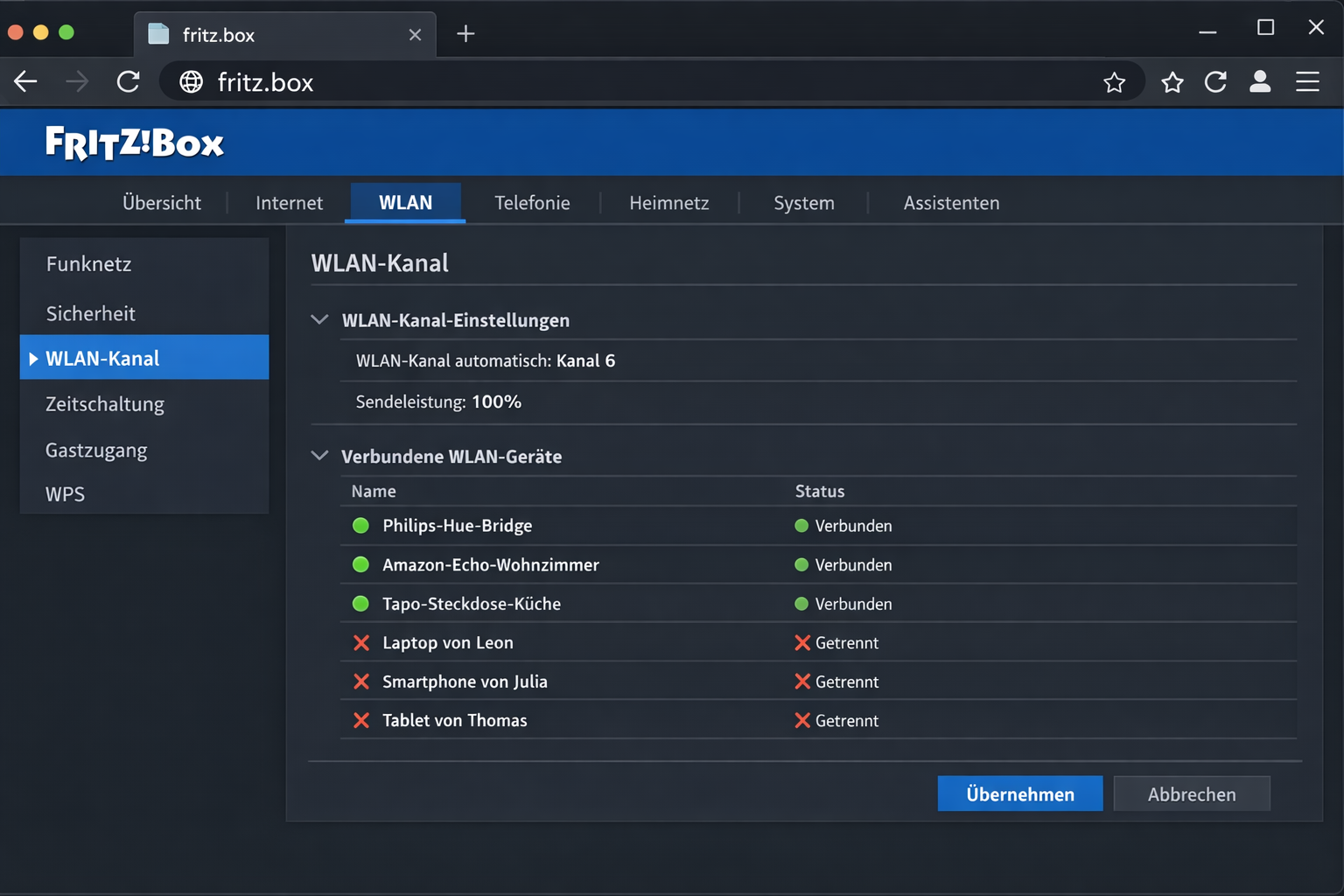Click the Sendeleistung 100% value
This screenshot has width=1344, height=896.
(496, 402)
